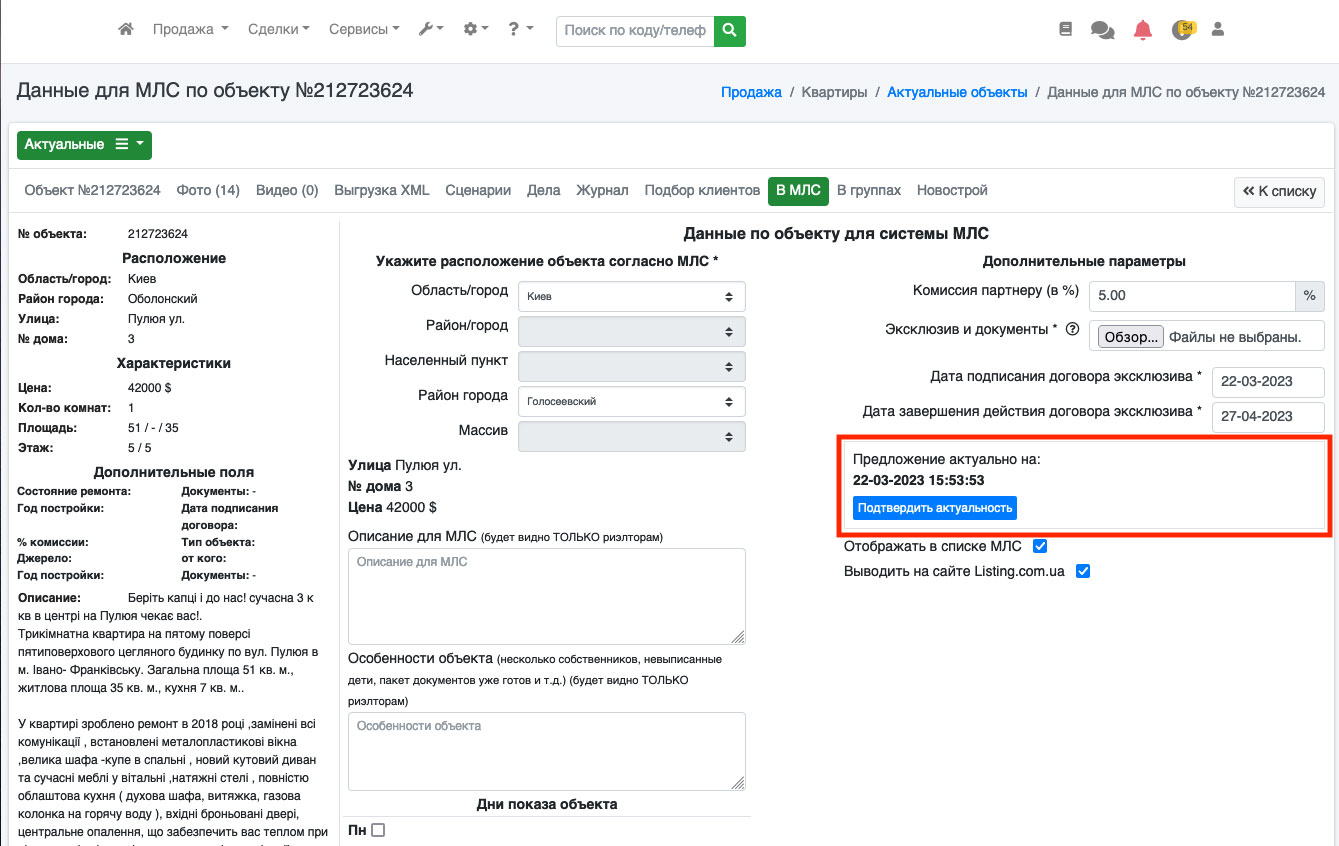Screen dimensions: 1339x846
Task: Uncheck Отображать в списке МЛС checkbox
Action: 1040,546
